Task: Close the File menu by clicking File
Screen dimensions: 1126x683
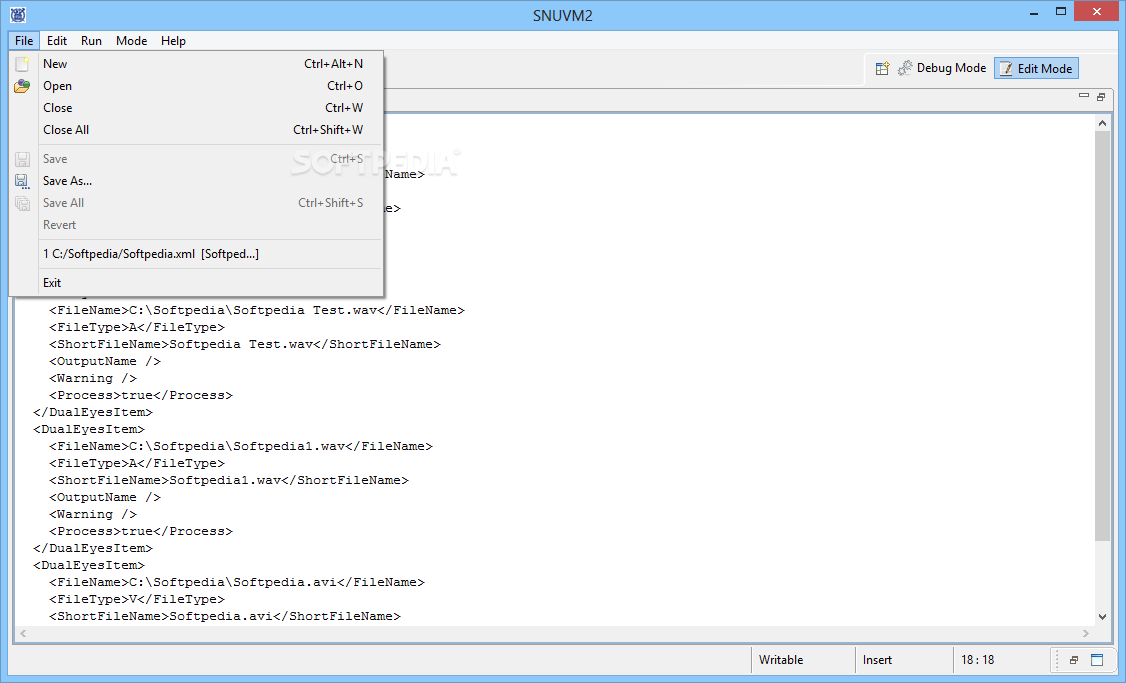Action: point(24,41)
